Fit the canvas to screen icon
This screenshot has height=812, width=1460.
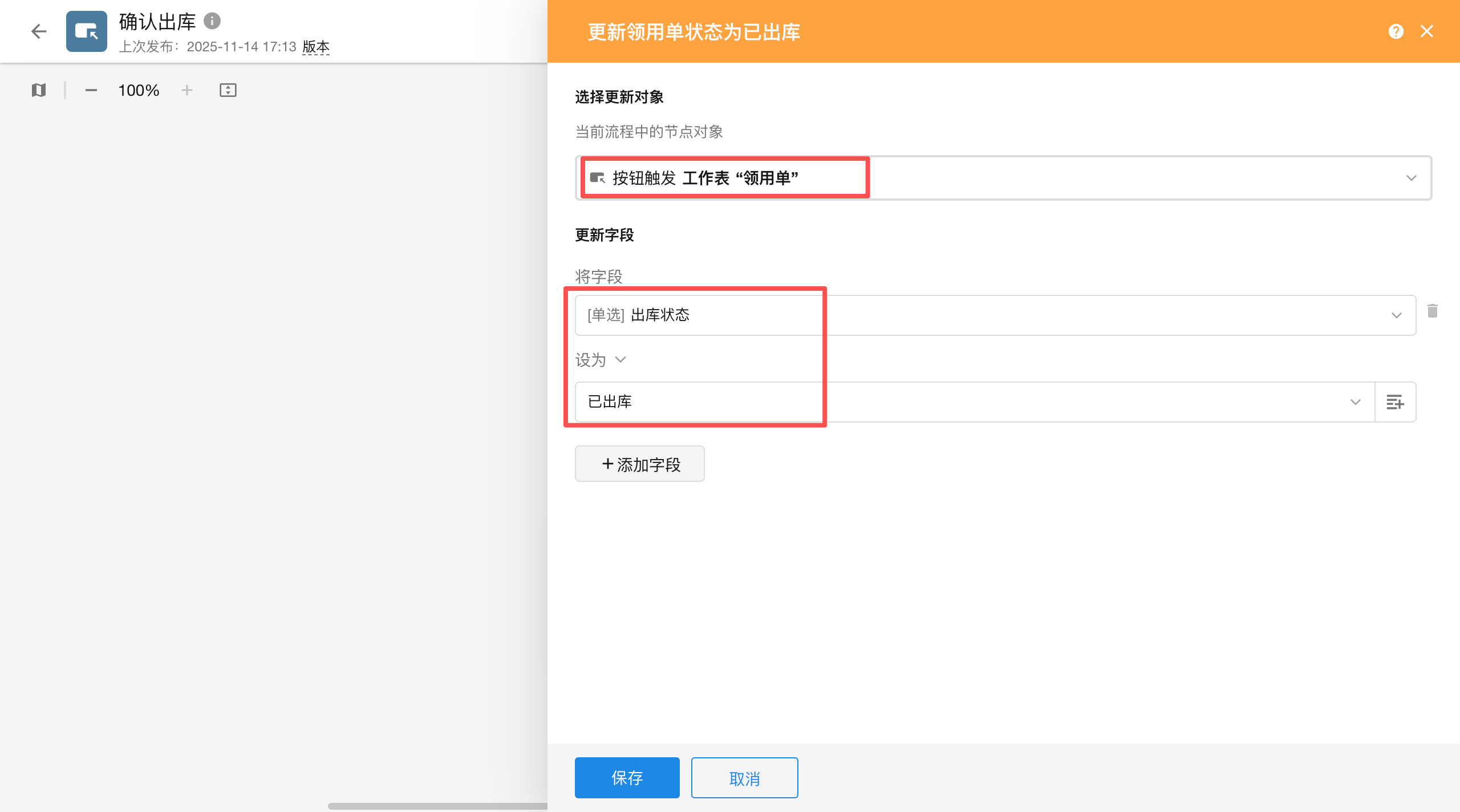pyautogui.click(x=228, y=90)
